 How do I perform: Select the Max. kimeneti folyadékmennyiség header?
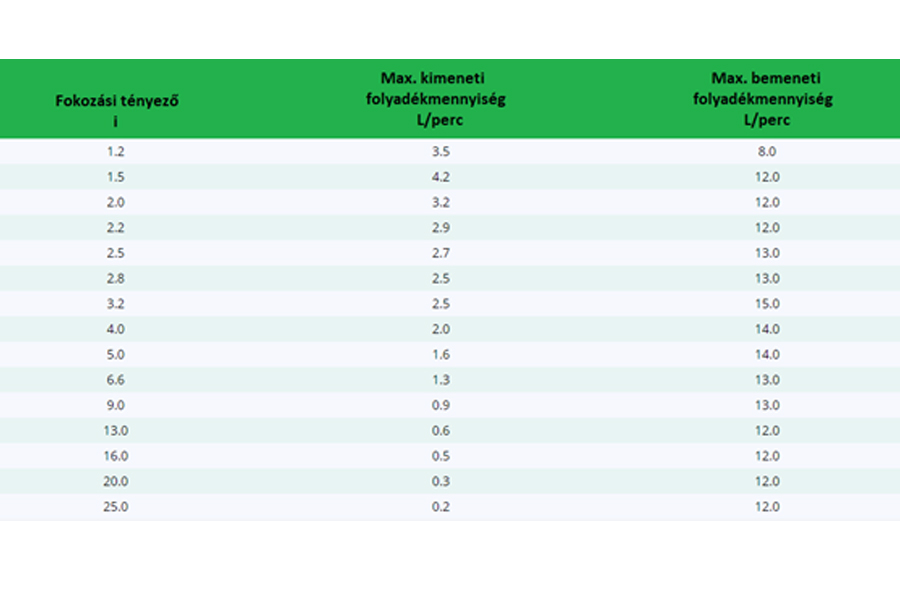coord(436,99)
